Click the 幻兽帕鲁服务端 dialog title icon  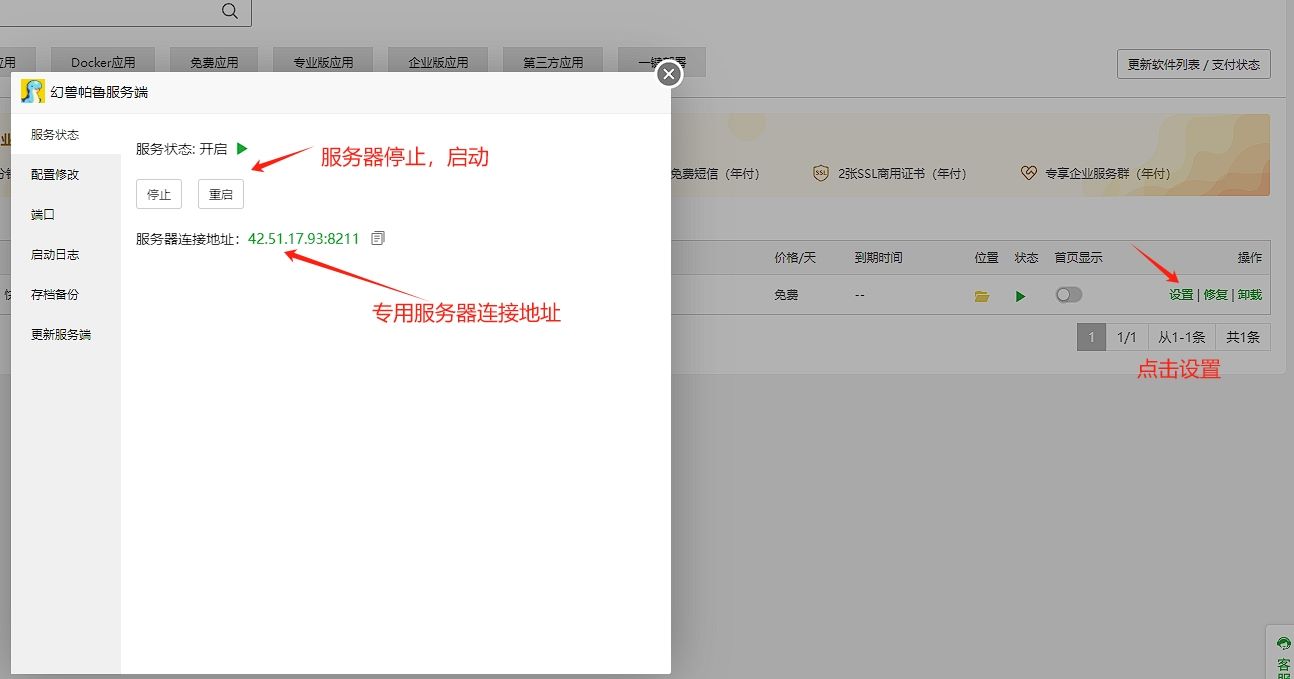[32, 91]
